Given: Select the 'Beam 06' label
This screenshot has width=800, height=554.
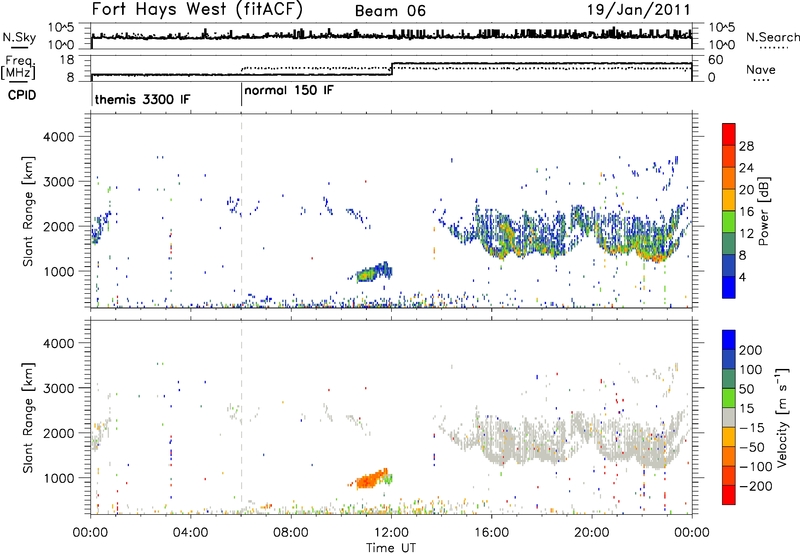Looking at the screenshot, I should tap(390, 11).
